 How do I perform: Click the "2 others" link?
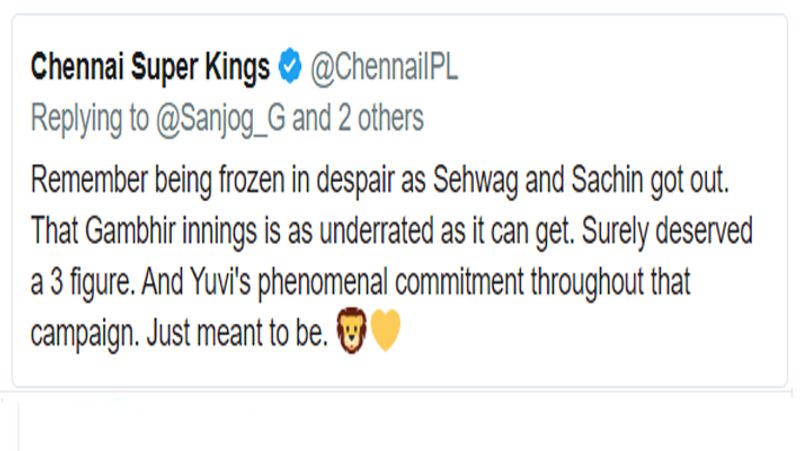[381, 118]
